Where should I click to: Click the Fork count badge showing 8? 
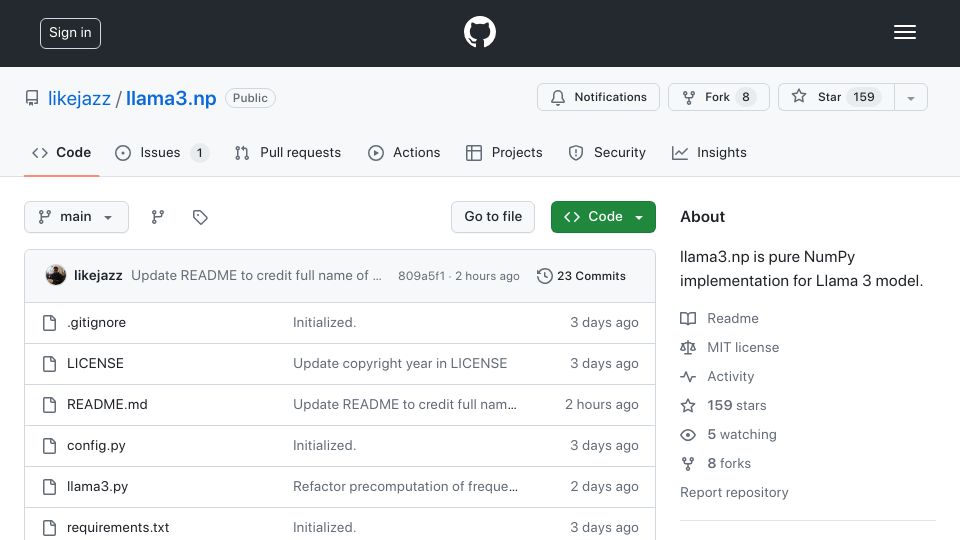(x=746, y=97)
